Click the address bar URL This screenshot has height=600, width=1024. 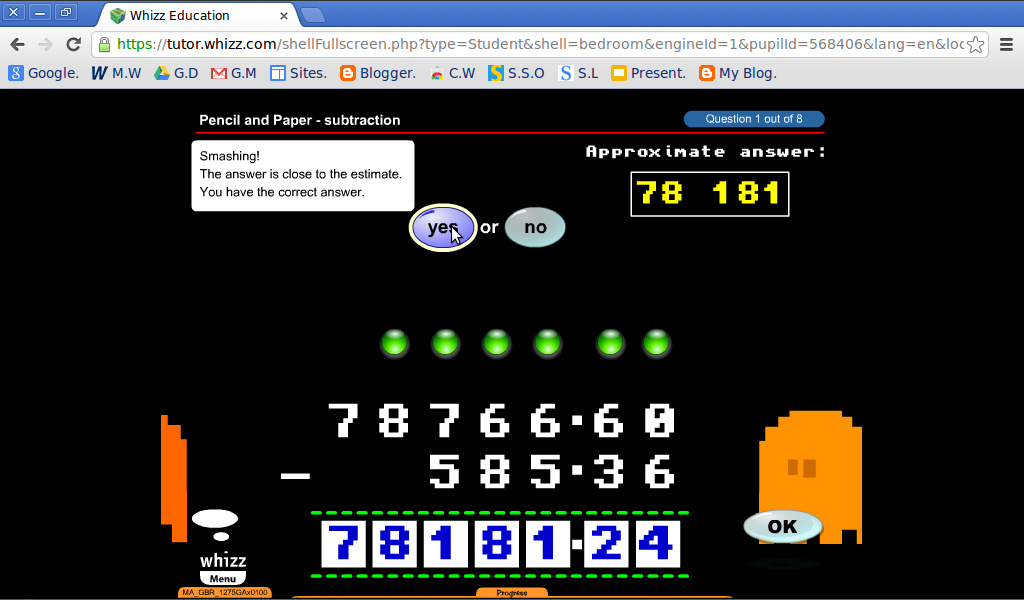[539, 44]
